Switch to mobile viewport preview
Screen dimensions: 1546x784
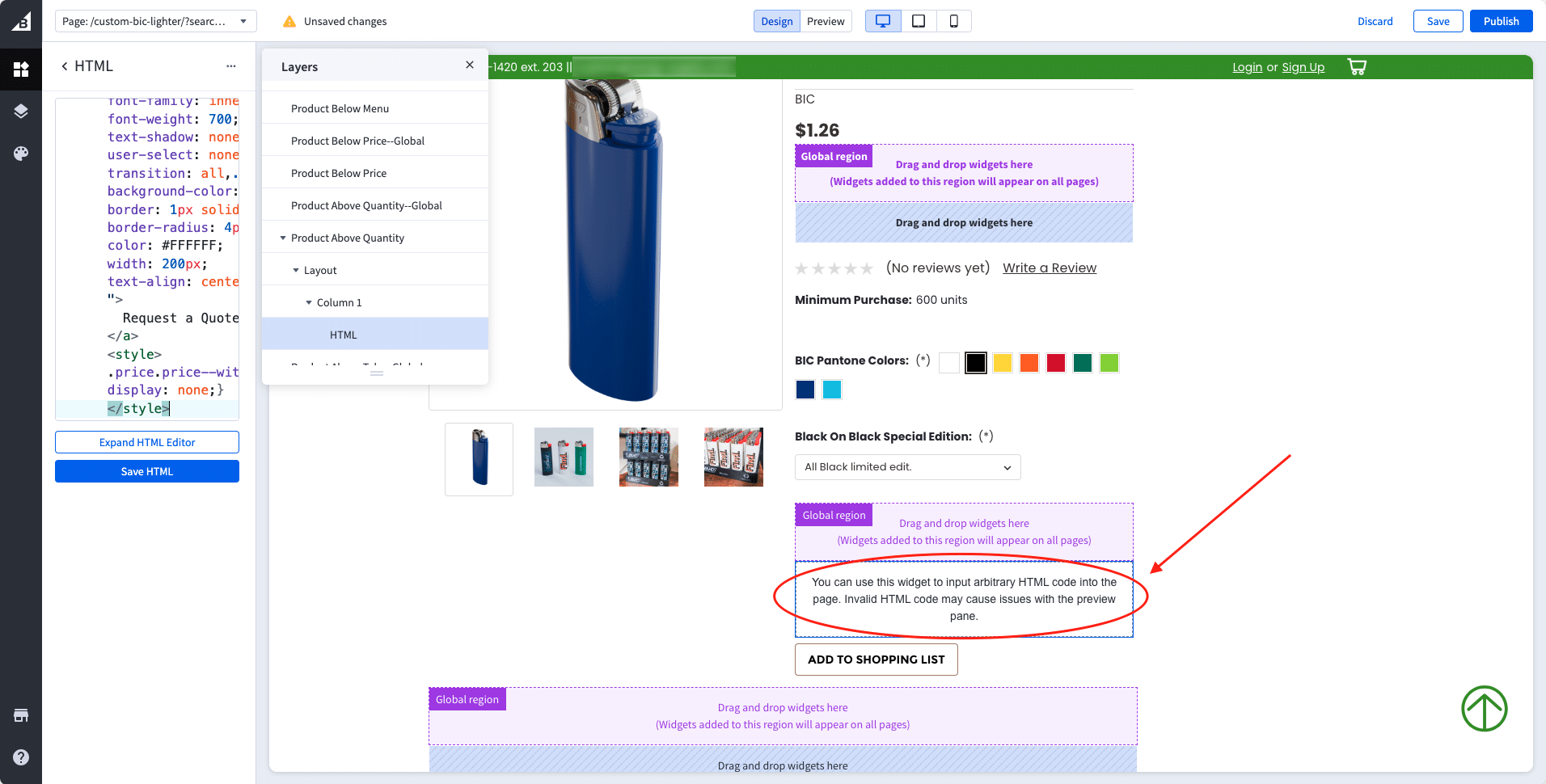click(954, 21)
